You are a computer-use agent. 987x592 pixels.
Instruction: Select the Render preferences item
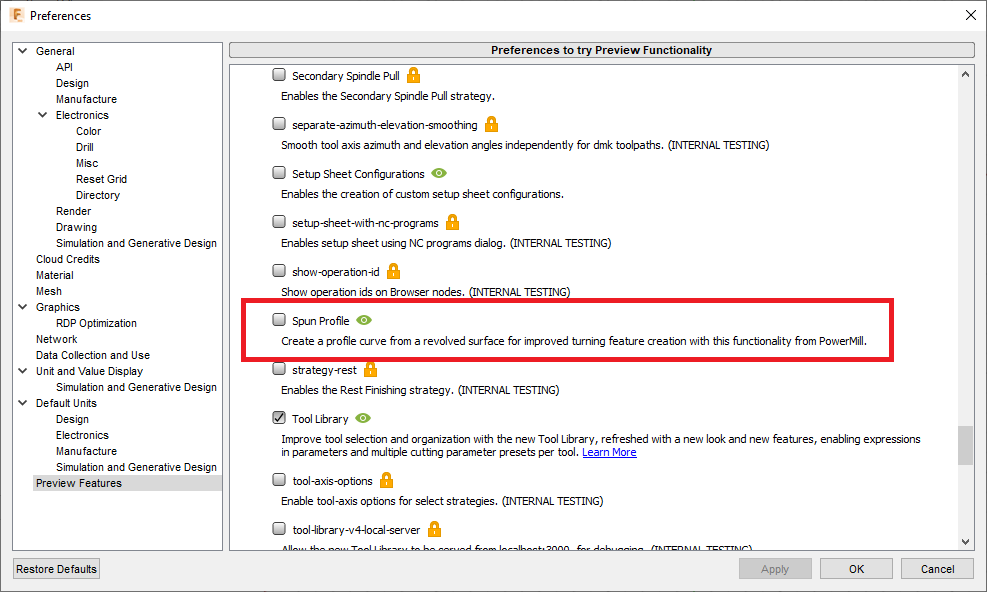click(x=74, y=211)
